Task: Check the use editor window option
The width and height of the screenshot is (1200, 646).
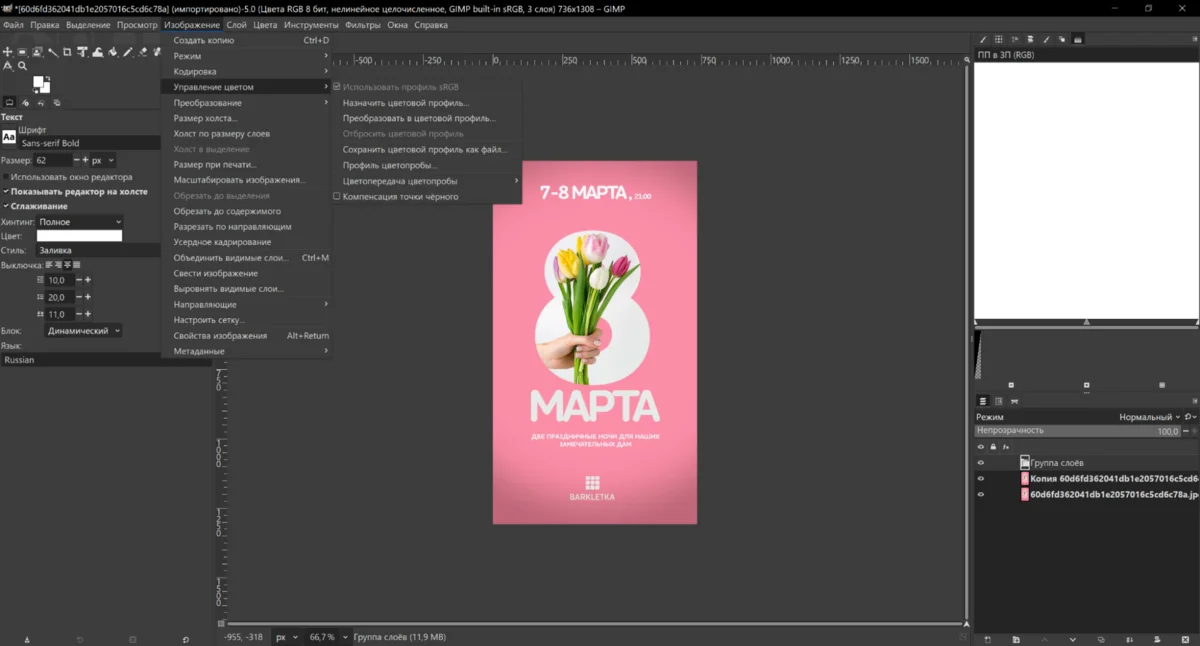Action: (x=6, y=177)
